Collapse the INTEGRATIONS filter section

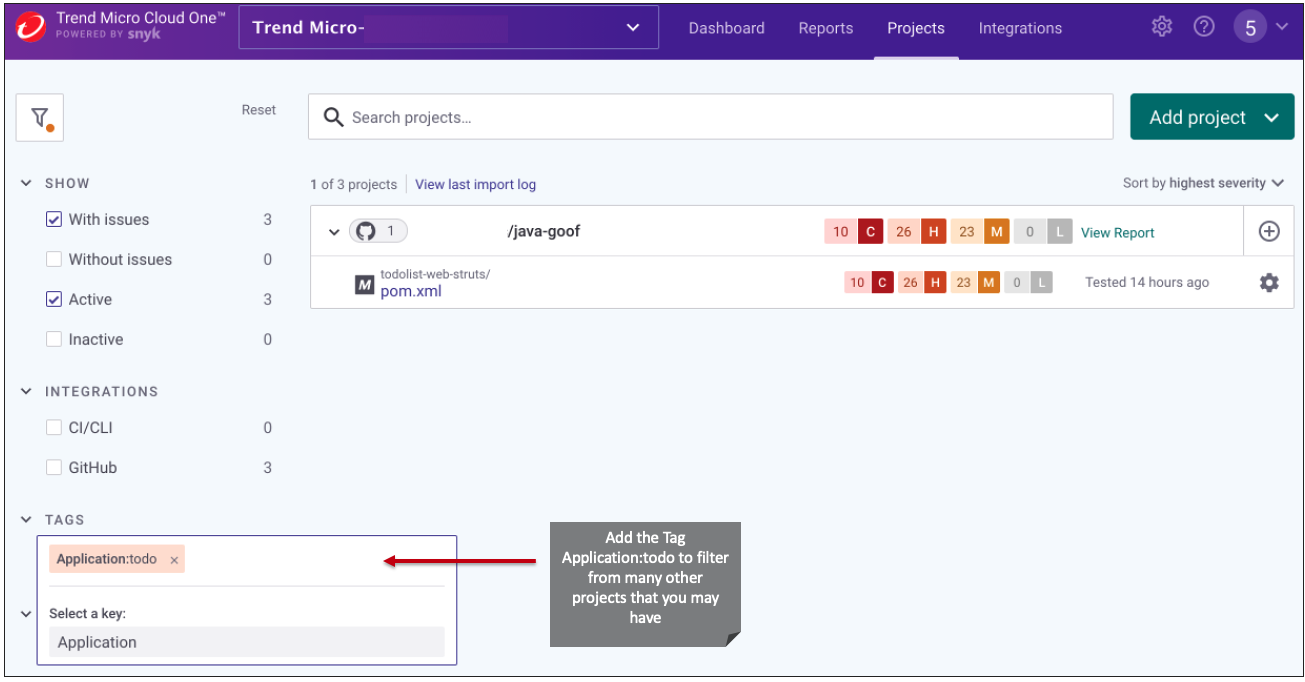click(x=26, y=391)
